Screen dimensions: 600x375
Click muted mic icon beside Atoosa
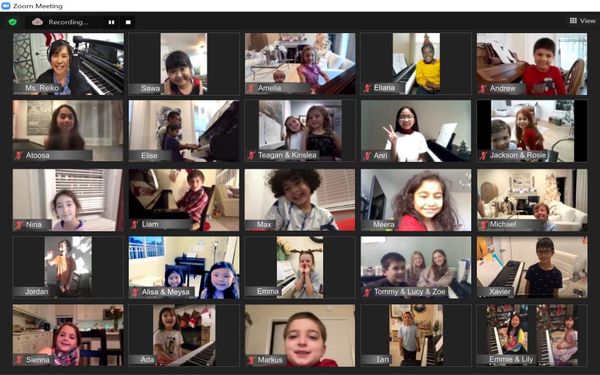[18, 155]
